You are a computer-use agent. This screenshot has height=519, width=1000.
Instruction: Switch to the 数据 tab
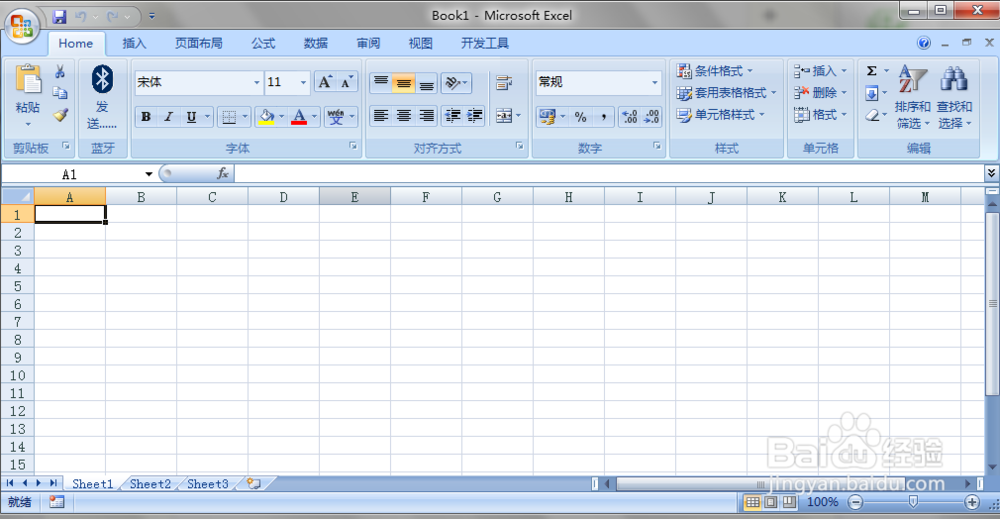[316, 43]
